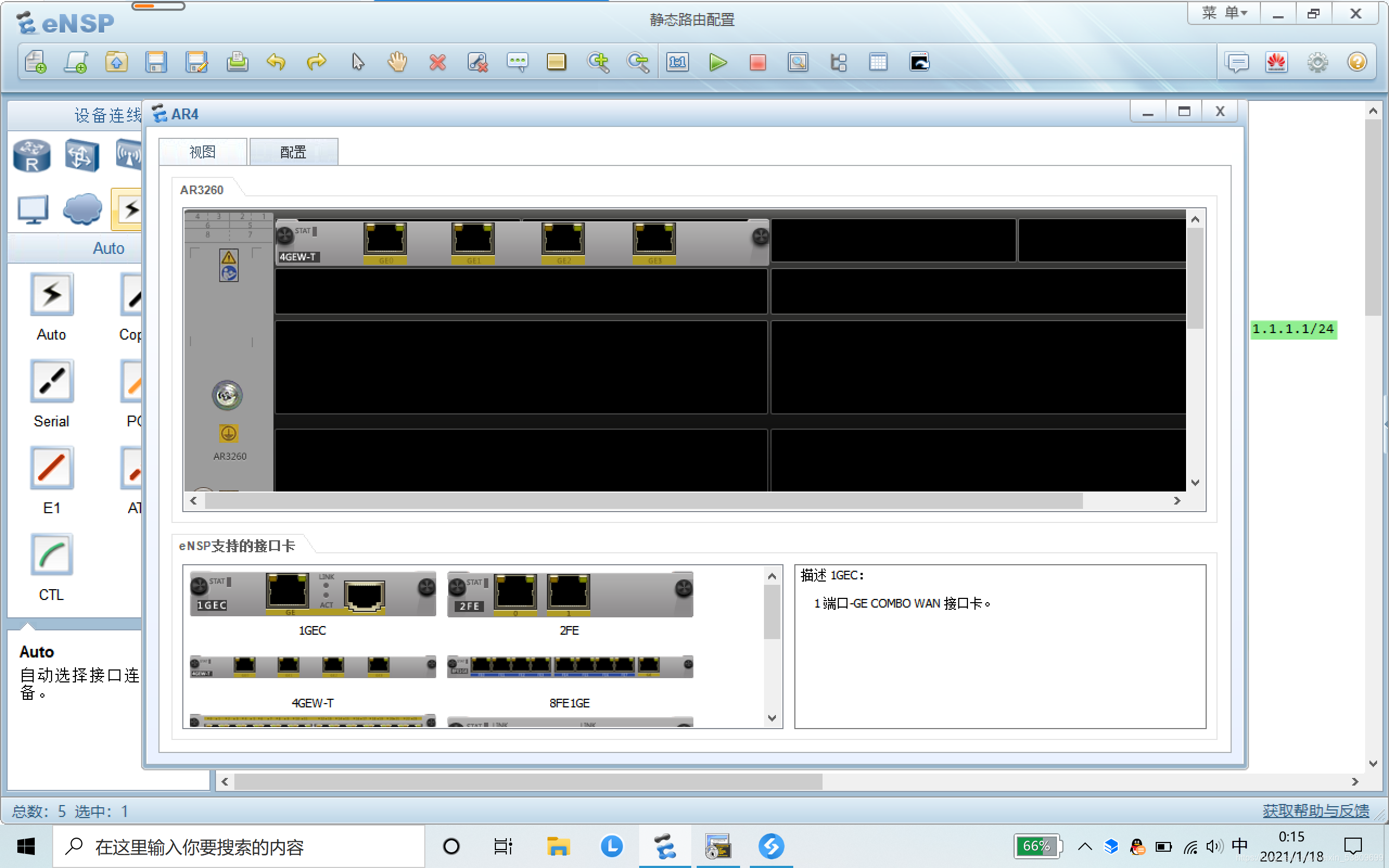Click the New Topology toolbar icon

(36, 62)
